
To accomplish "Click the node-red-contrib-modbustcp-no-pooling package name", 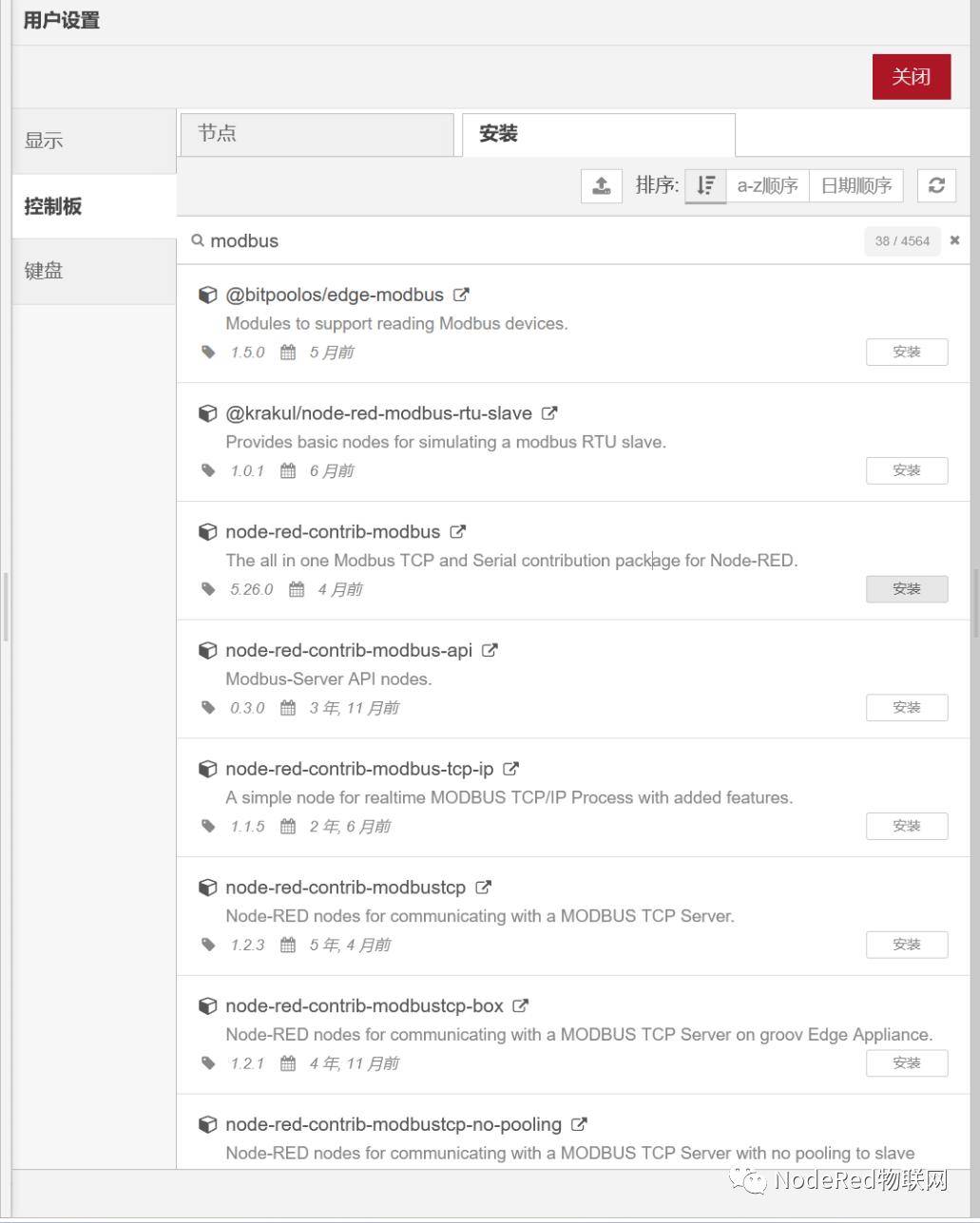I will click(394, 1124).
